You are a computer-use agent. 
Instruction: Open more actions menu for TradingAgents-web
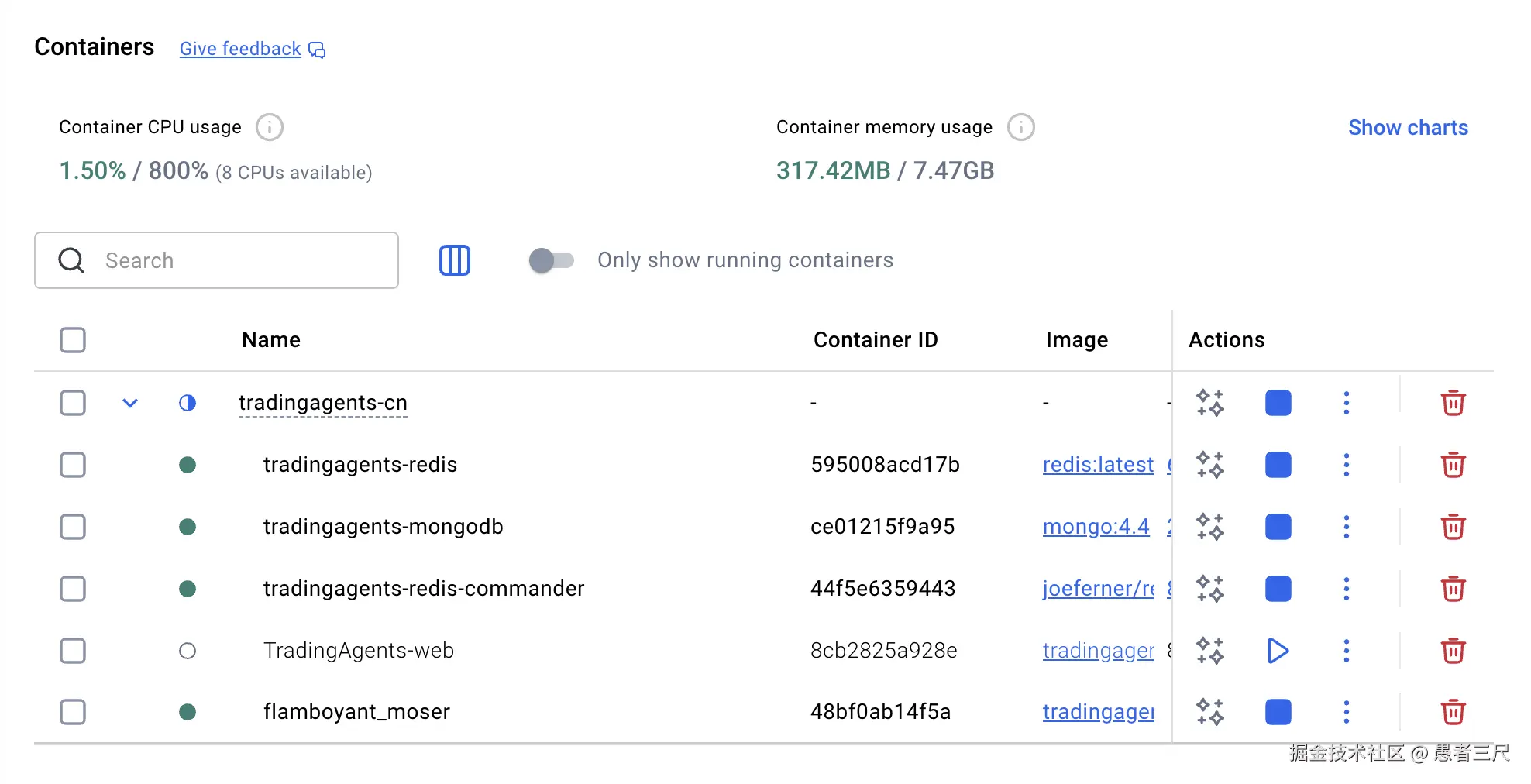coord(1346,651)
